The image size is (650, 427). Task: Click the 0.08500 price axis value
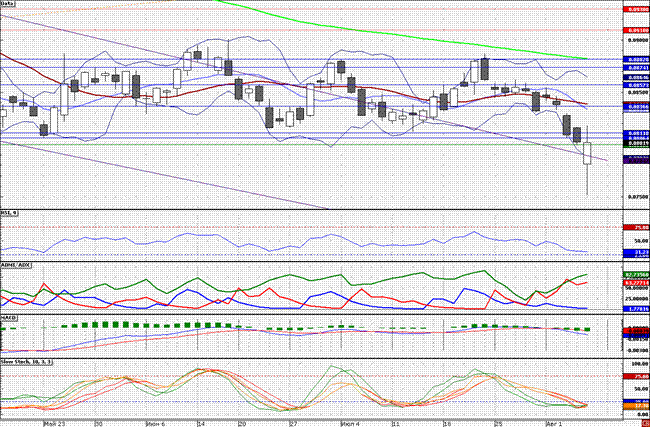click(x=637, y=92)
